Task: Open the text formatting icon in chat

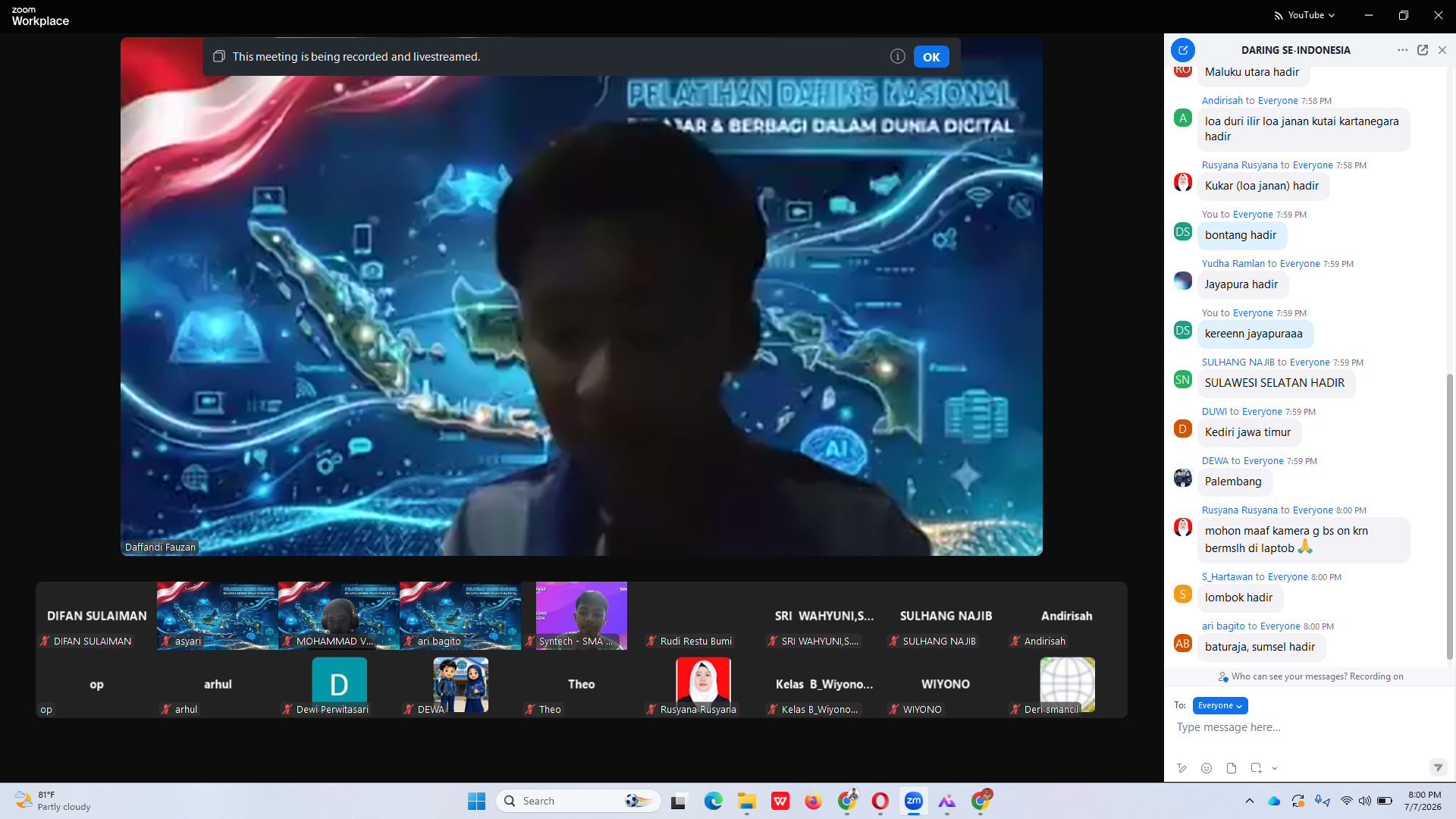Action: pyautogui.click(x=1181, y=768)
